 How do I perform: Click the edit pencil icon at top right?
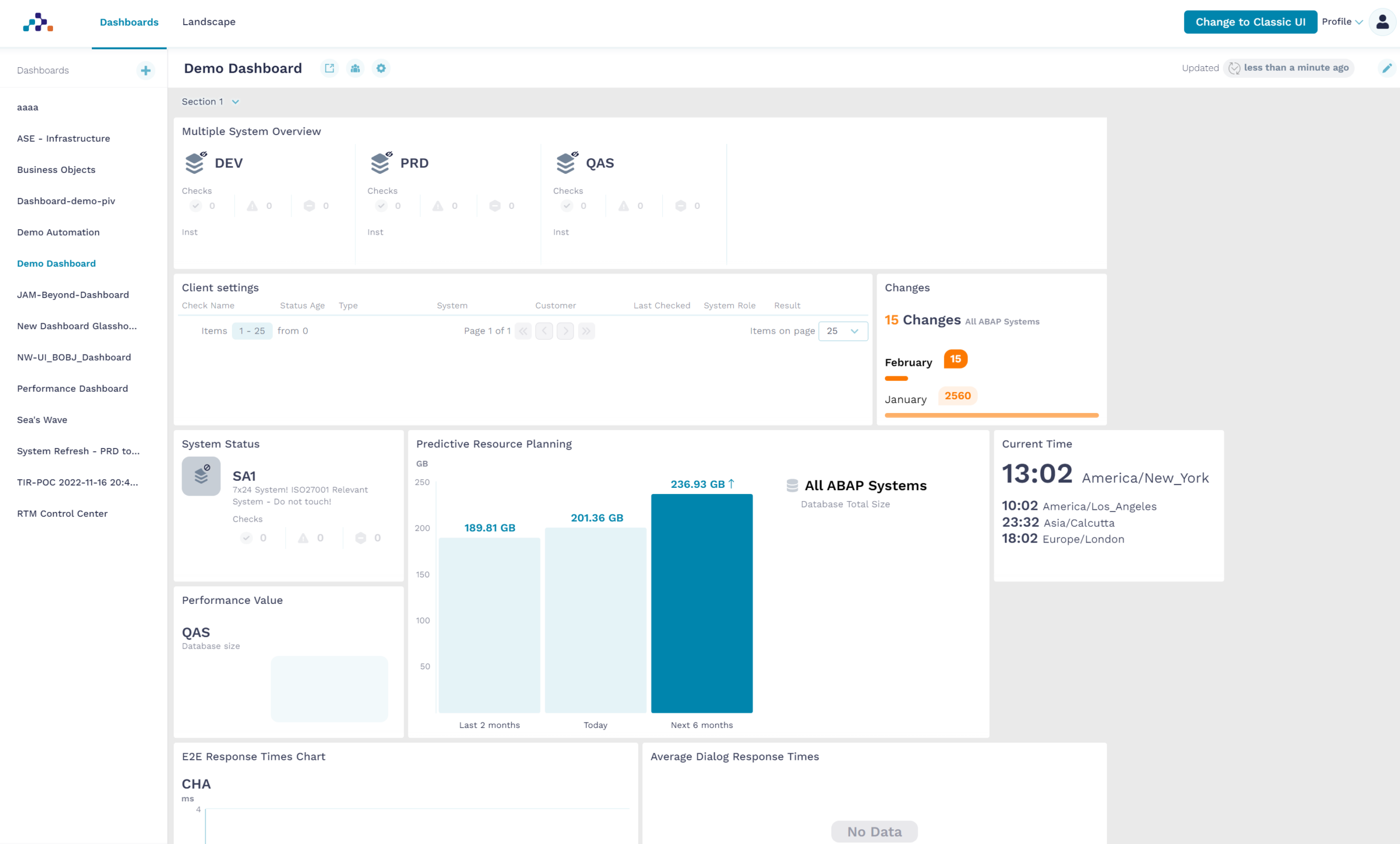pyautogui.click(x=1385, y=68)
